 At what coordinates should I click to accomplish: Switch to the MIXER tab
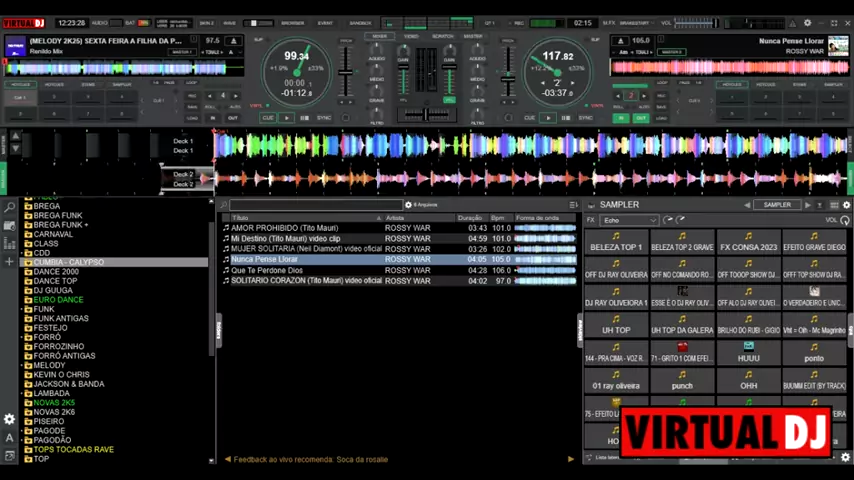click(x=380, y=37)
